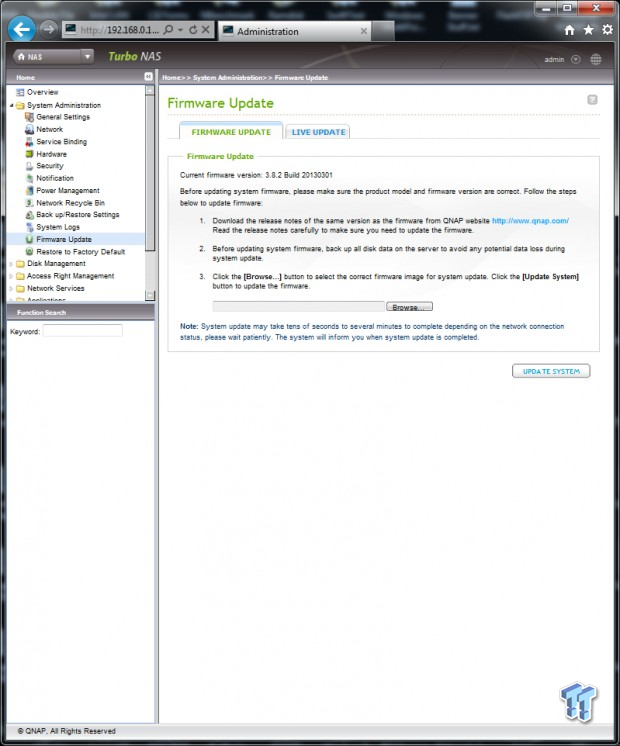Image resolution: width=620 pixels, height=746 pixels.
Task: Open browser tools gear icon
Action: pyautogui.click(x=607, y=30)
